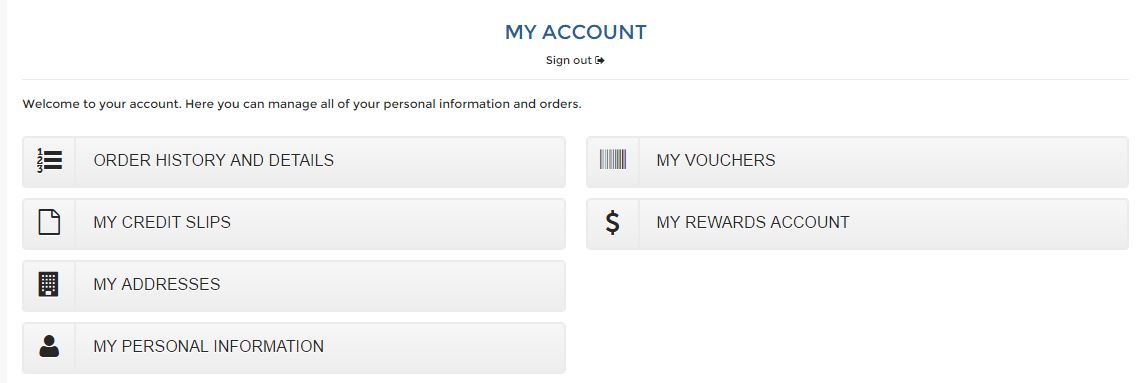The image size is (1142, 383).
Task: Open Order History and Details
Action: point(294,162)
